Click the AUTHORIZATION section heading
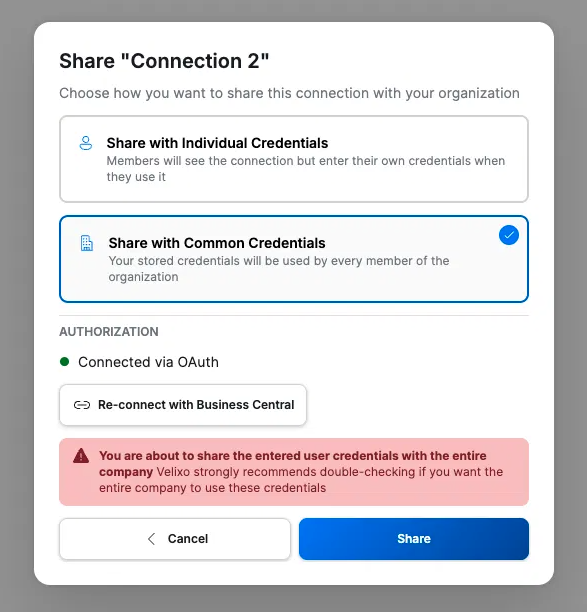 [109, 332]
